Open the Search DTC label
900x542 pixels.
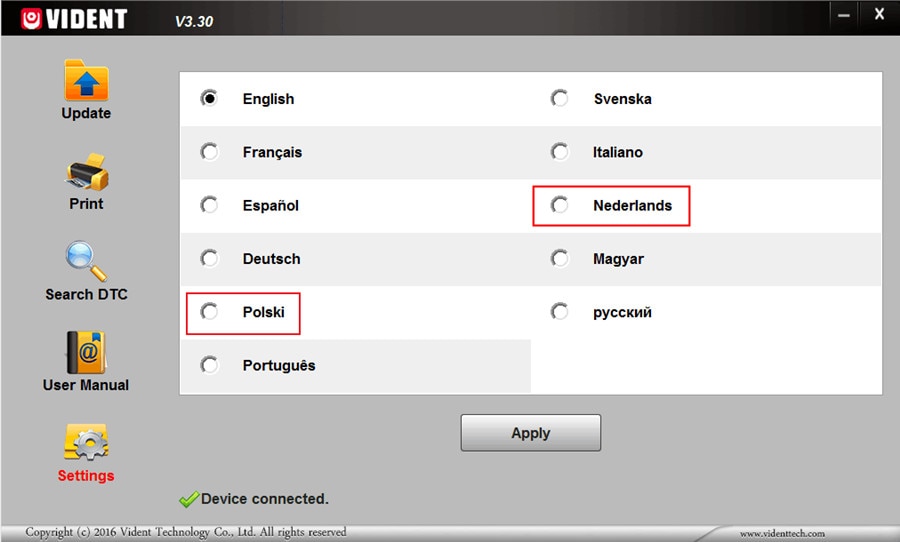pos(86,295)
